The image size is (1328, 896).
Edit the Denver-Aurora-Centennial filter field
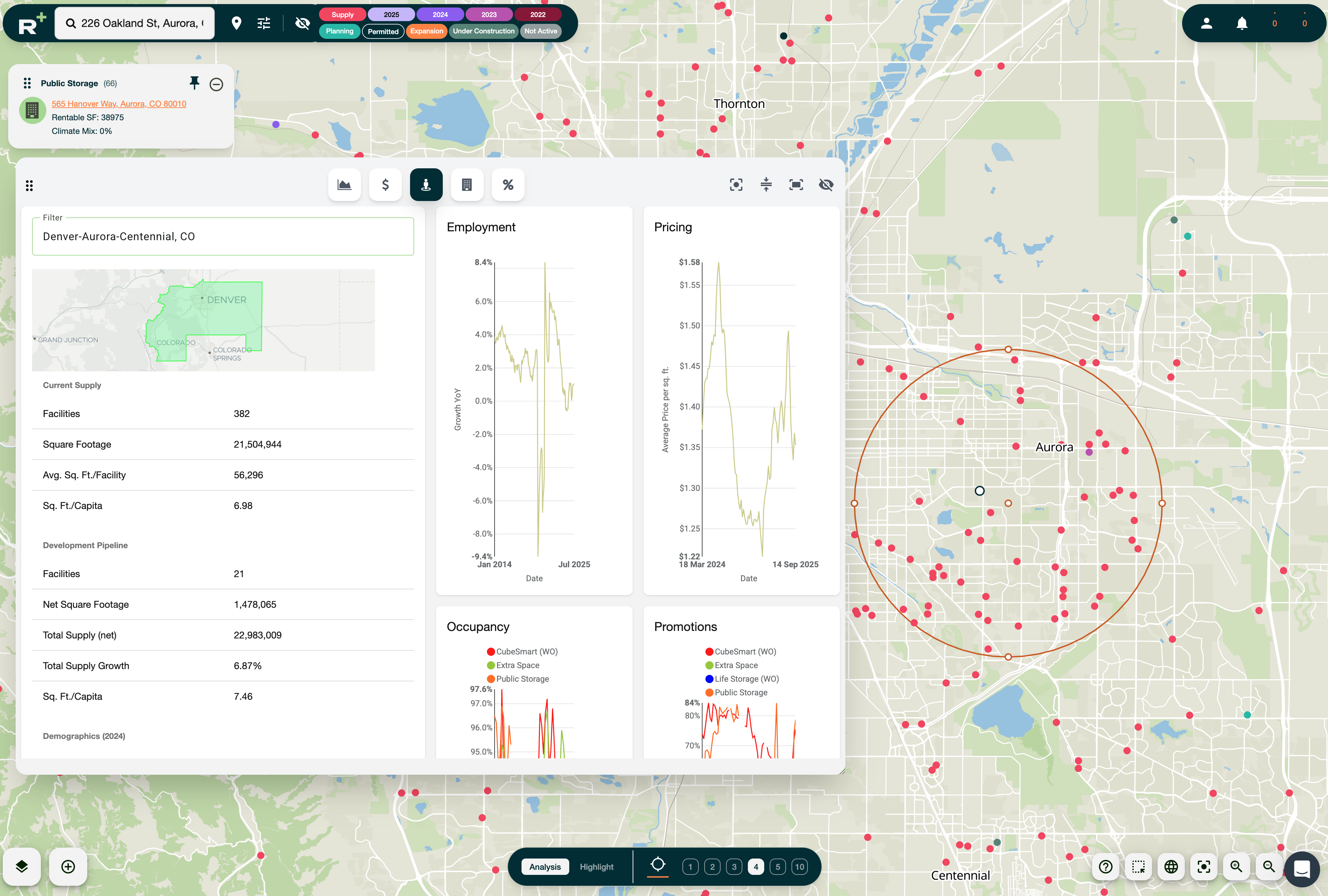coord(223,236)
